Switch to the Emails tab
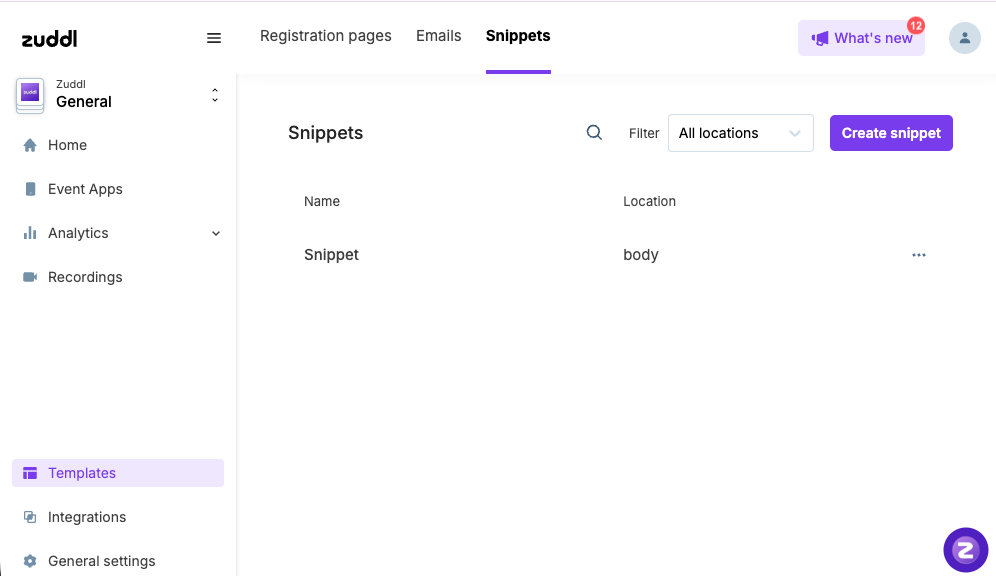This screenshot has height=576, width=996. (438, 36)
